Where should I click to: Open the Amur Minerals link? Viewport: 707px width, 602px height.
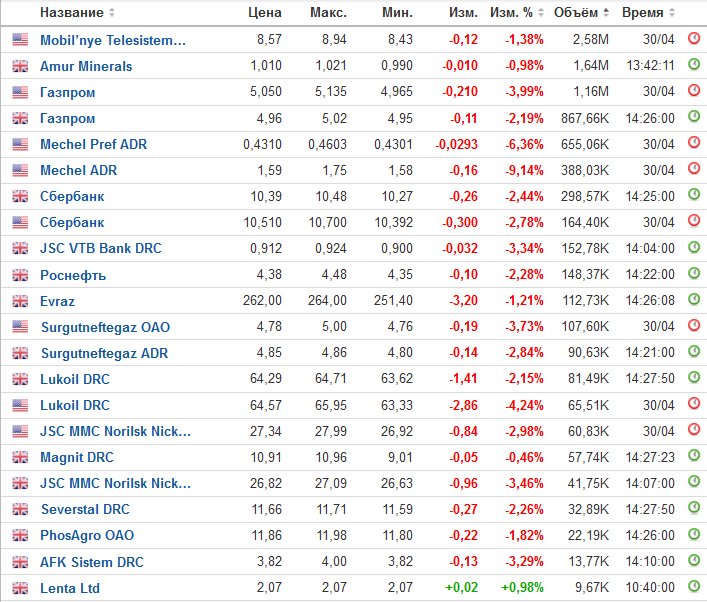[86, 66]
